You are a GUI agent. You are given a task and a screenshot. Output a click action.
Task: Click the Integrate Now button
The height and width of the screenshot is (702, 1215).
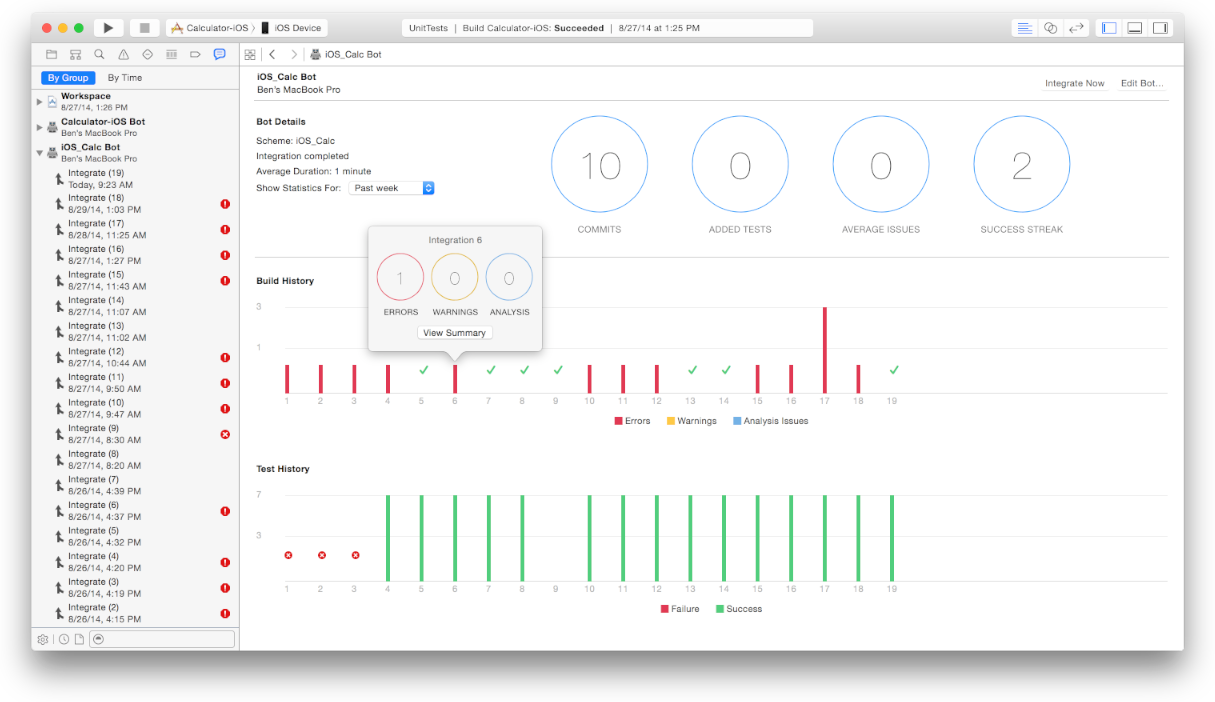click(1074, 83)
